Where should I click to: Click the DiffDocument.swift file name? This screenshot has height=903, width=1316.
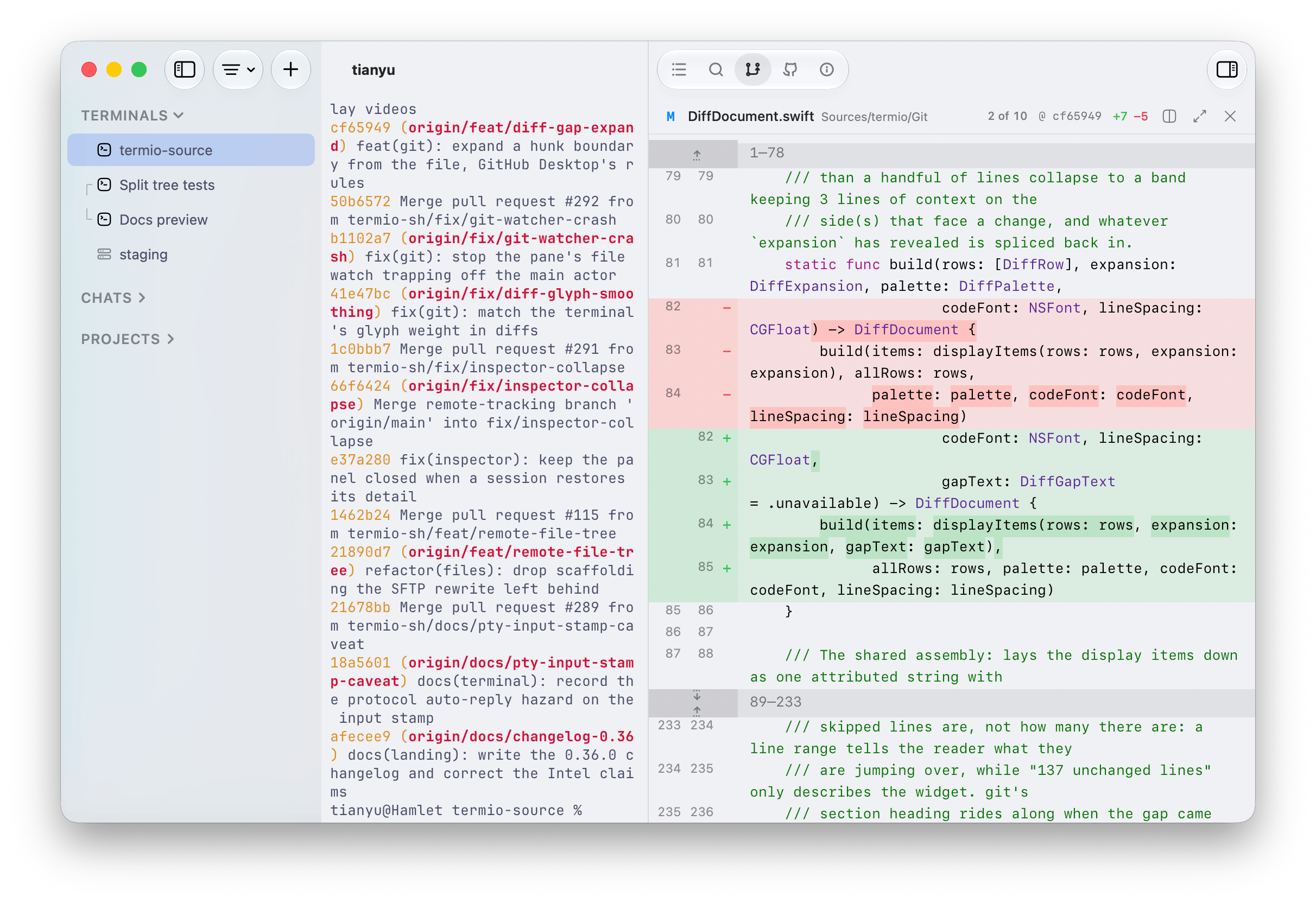click(x=750, y=116)
